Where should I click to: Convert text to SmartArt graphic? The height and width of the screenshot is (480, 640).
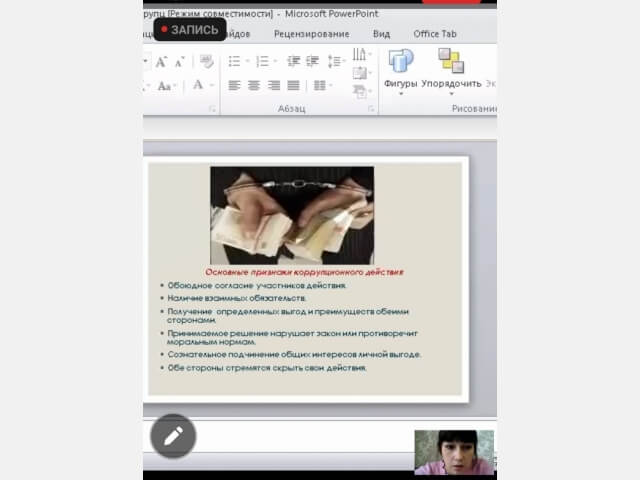[360, 91]
